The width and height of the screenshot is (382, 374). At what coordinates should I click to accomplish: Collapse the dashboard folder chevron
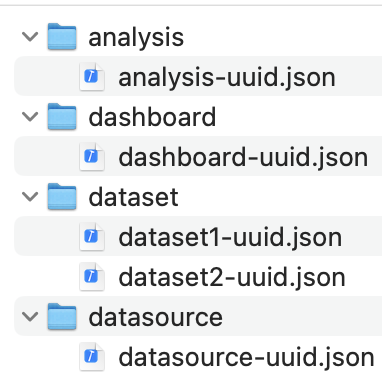click(30, 117)
